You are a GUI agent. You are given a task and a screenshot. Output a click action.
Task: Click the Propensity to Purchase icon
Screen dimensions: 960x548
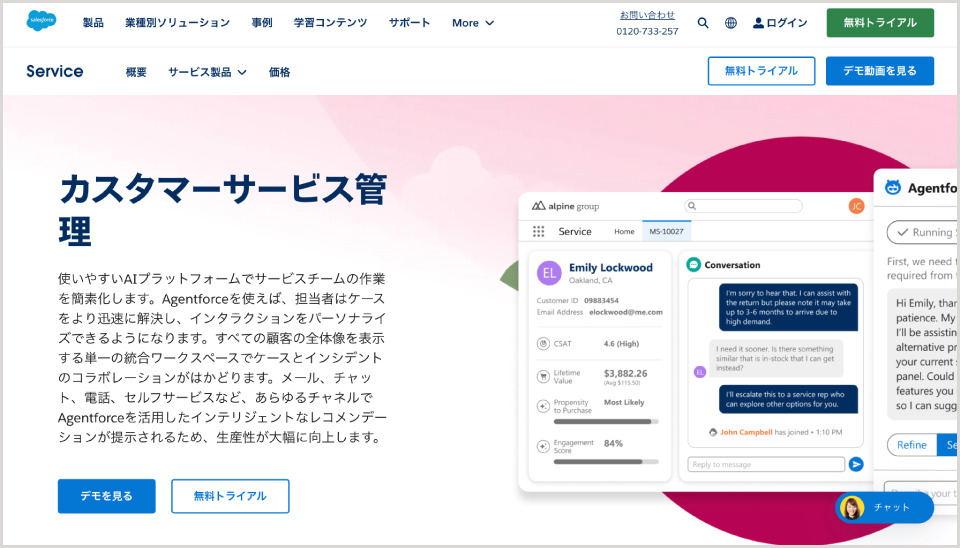543,406
